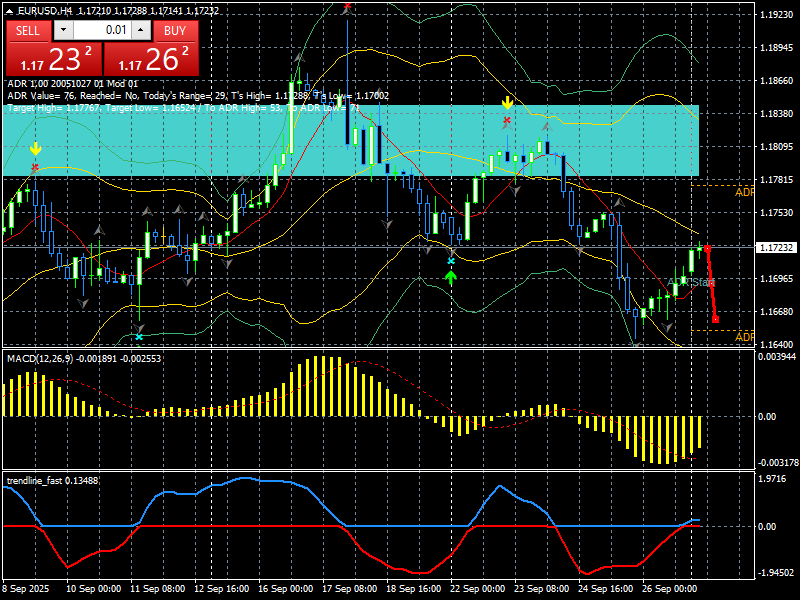
Task: Click the 'Target High= 1.17767' info line
Action: pos(184,108)
